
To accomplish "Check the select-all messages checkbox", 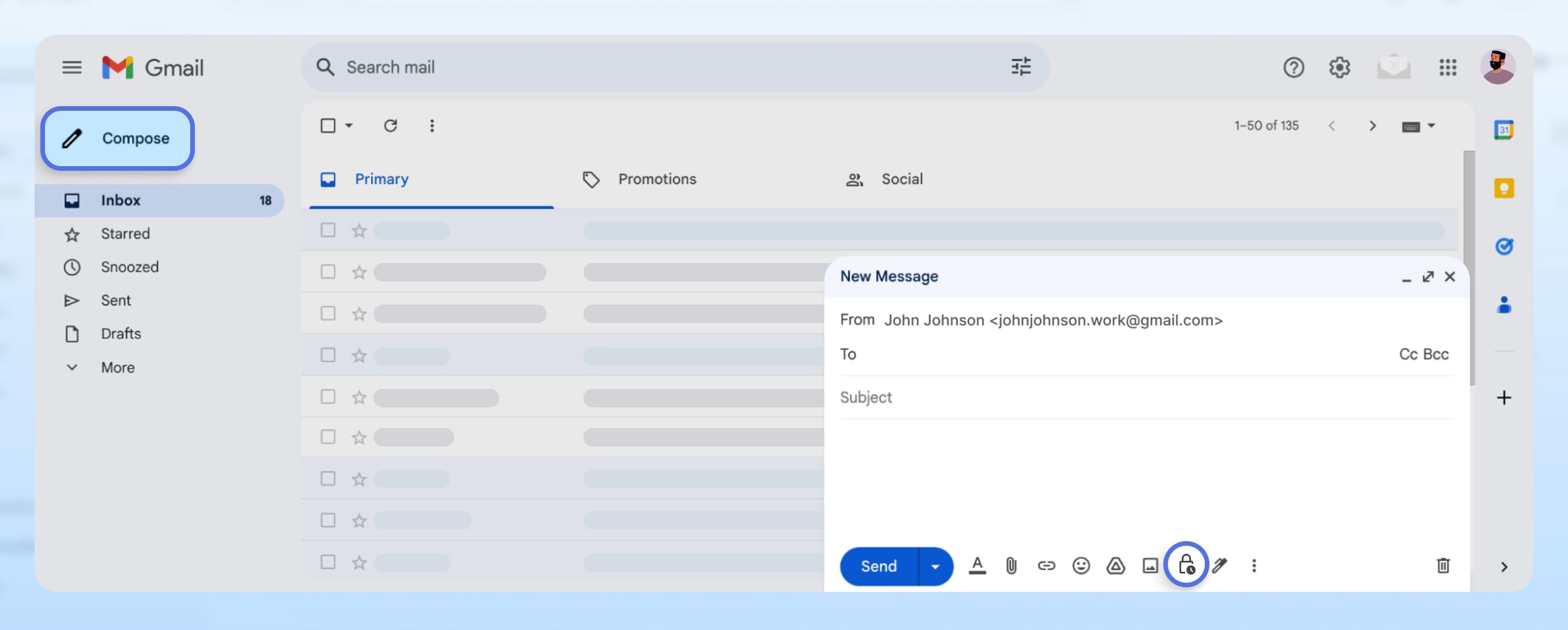I will [327, 126].
